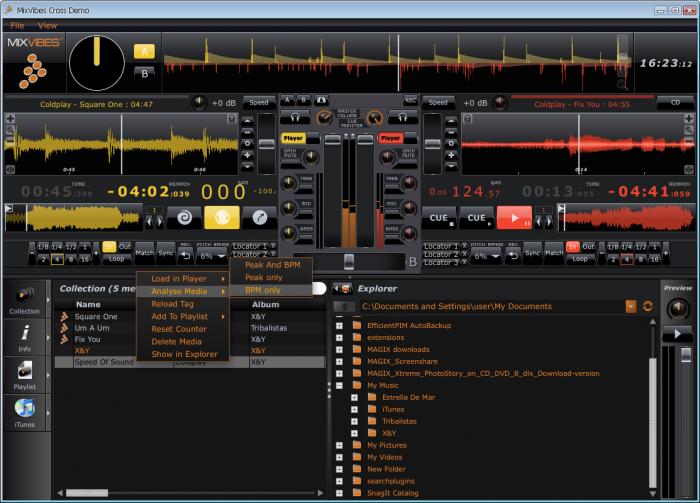Select BPM only in submenu
This screenshot has height=503, width=700.
[x=271, y=290]
